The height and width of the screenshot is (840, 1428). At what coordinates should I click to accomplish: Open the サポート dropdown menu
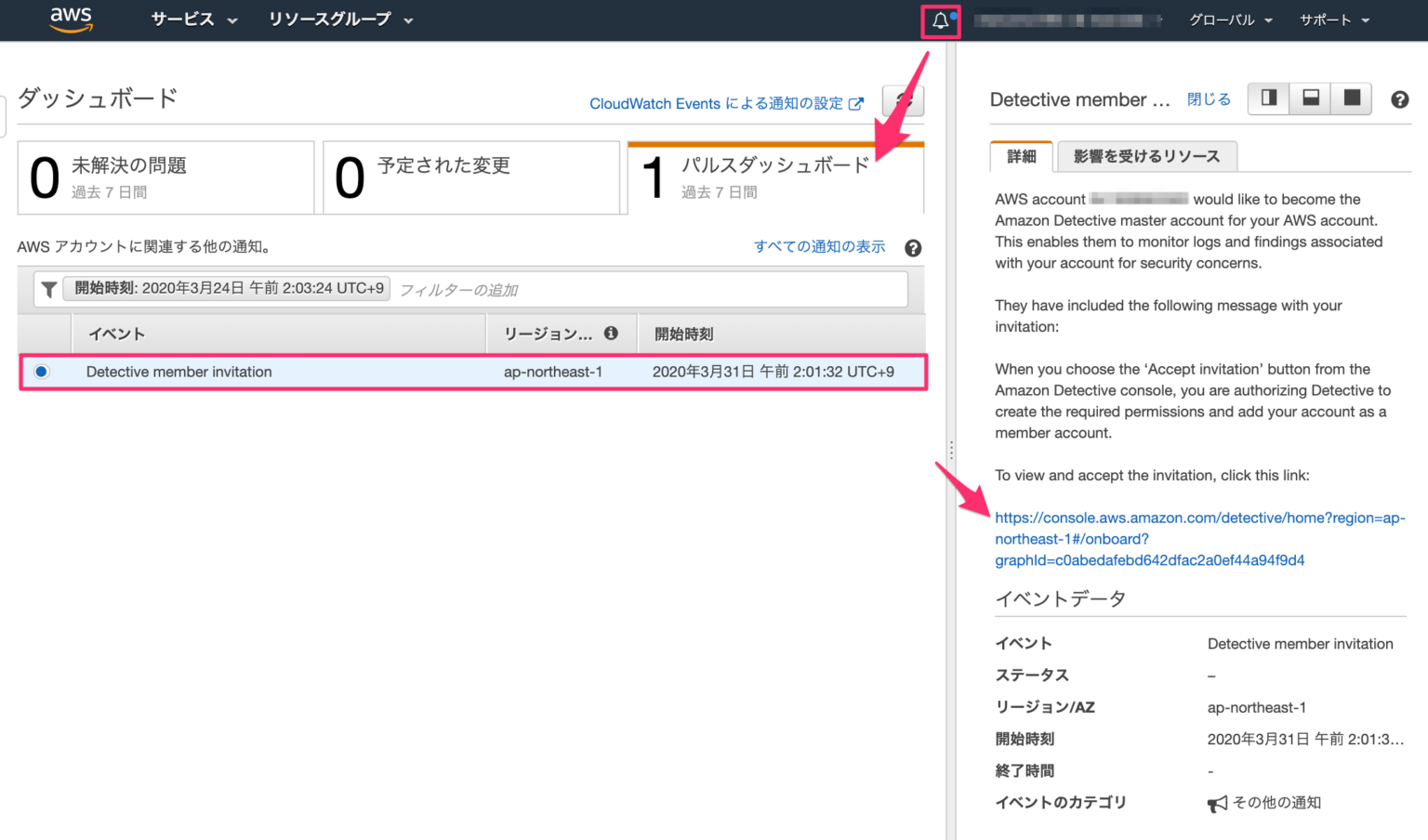tap(1332, 20)
